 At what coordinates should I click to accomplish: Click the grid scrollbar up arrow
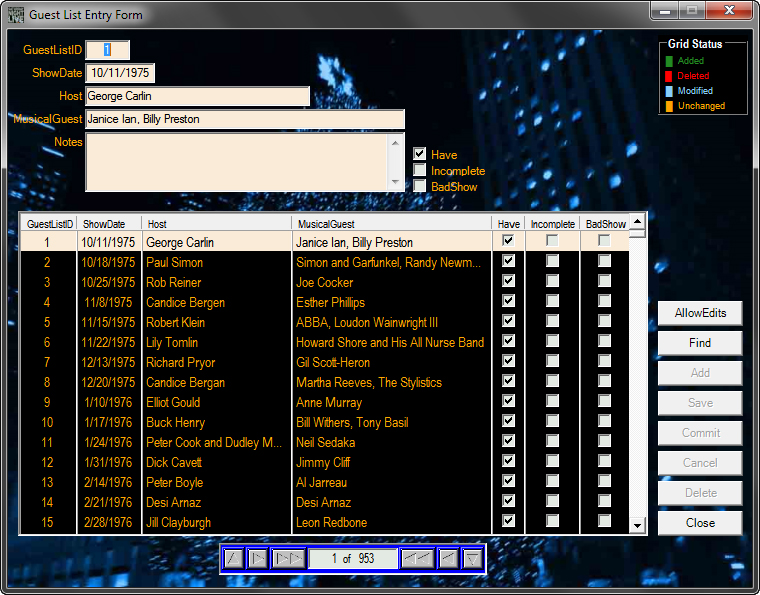tap(637, 220)
